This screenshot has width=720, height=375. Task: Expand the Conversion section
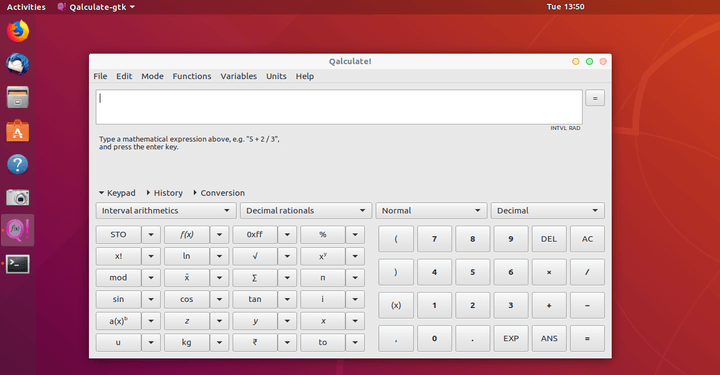219,193
